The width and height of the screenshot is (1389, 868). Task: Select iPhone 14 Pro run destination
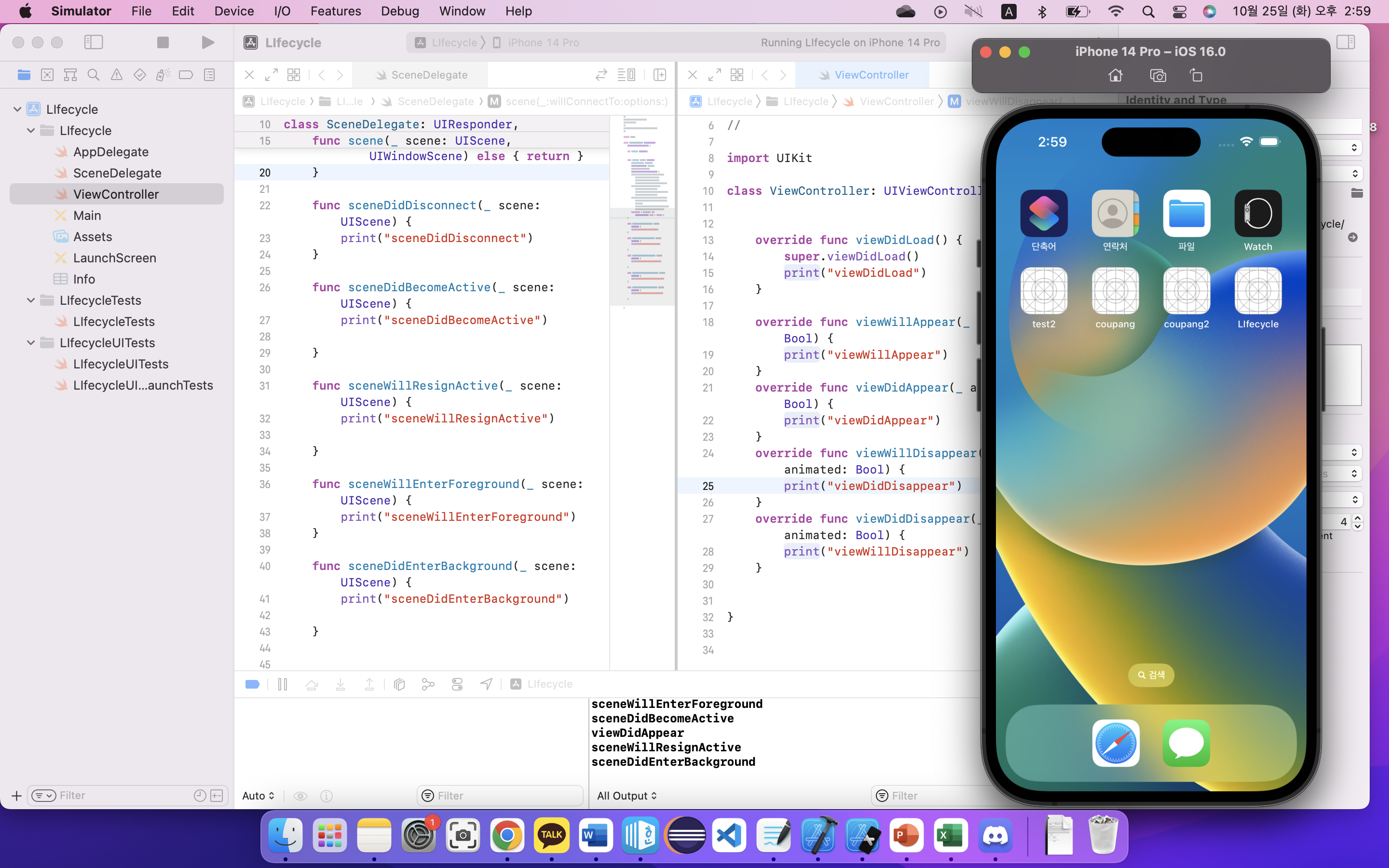pyautogui.click(x=537, y=42)
